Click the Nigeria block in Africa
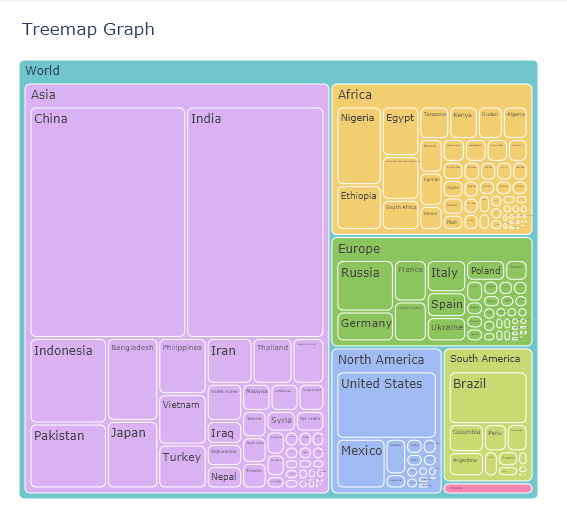This screenshot has width=567, height=520. coord(359,145)
